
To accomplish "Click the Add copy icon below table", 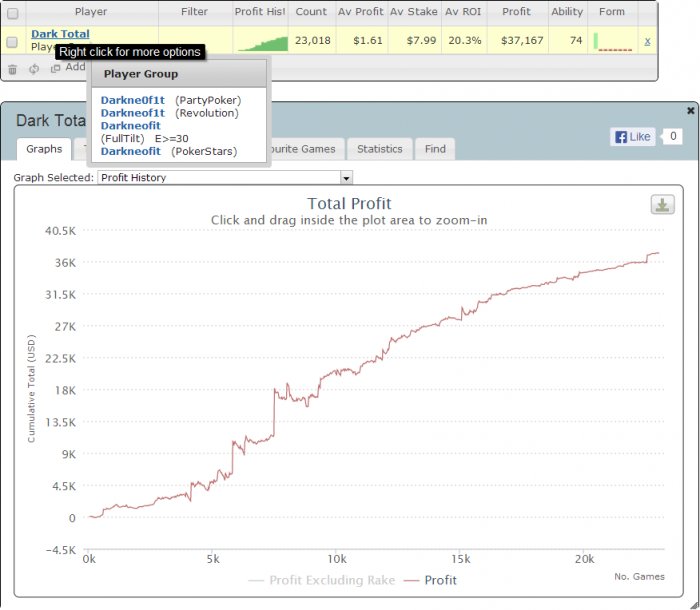I will pyautogui.click(x=55, y=68).
